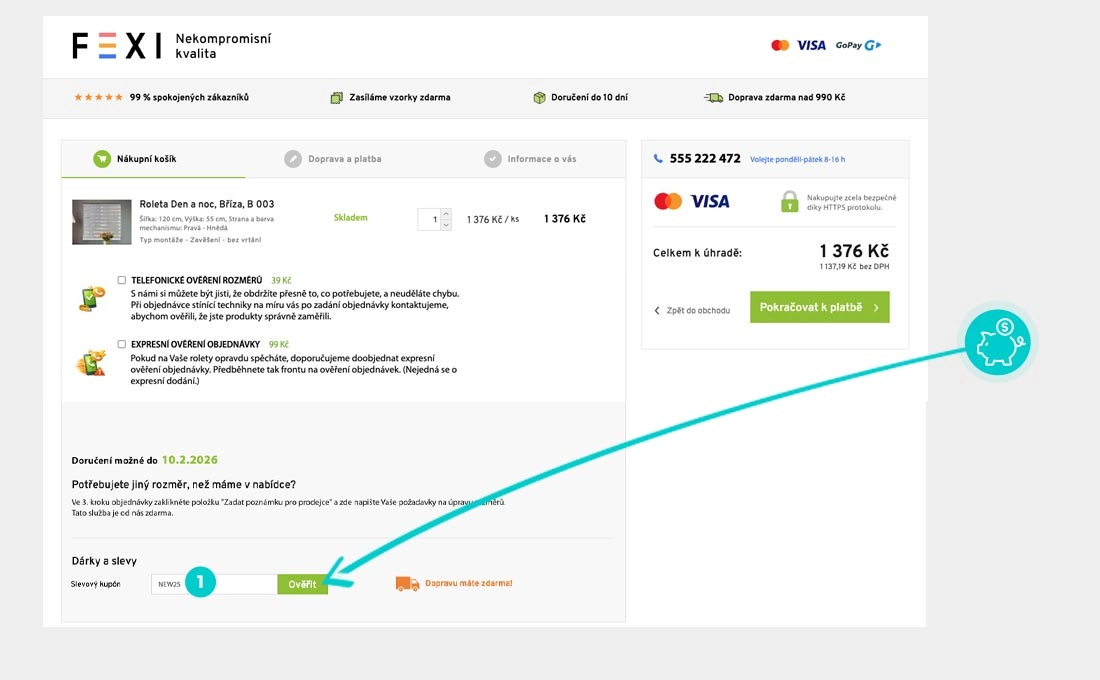The image size is (1100, 680).
Task: Click the Mastercard icon in the header
Action: pos(780,46)
